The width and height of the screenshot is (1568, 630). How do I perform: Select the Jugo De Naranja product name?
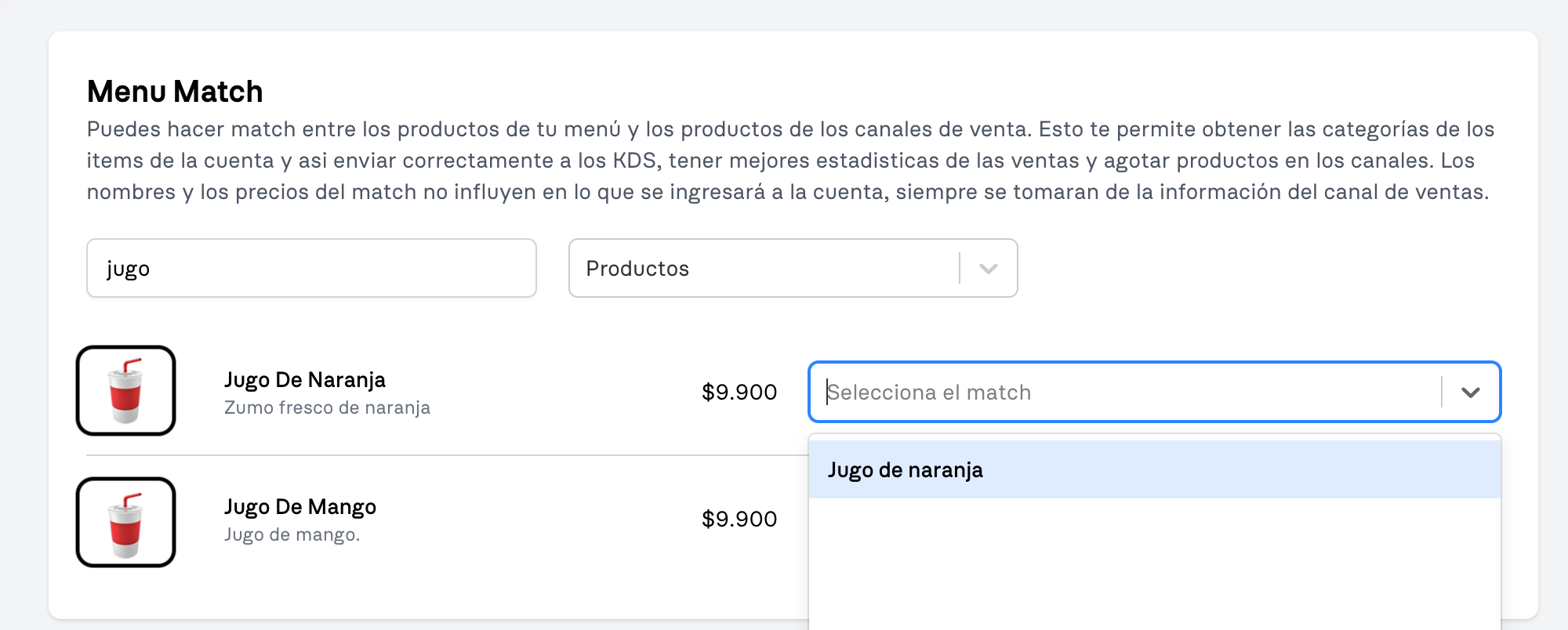coord(305,380)
